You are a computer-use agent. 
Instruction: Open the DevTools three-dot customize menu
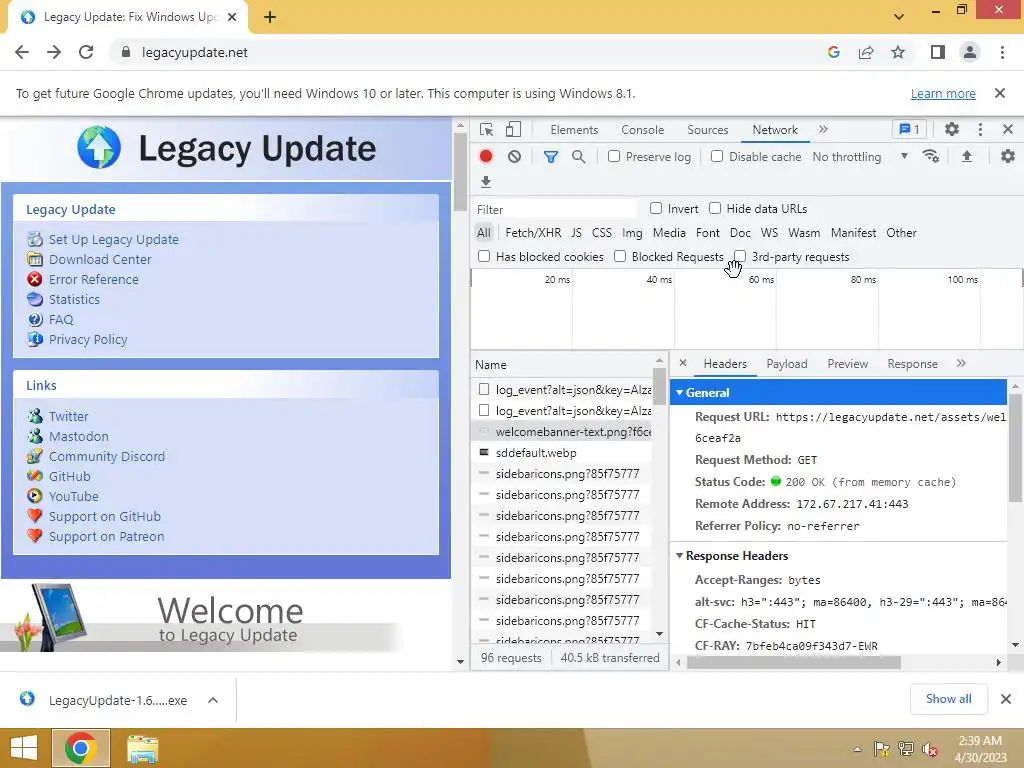click(980, 129)
